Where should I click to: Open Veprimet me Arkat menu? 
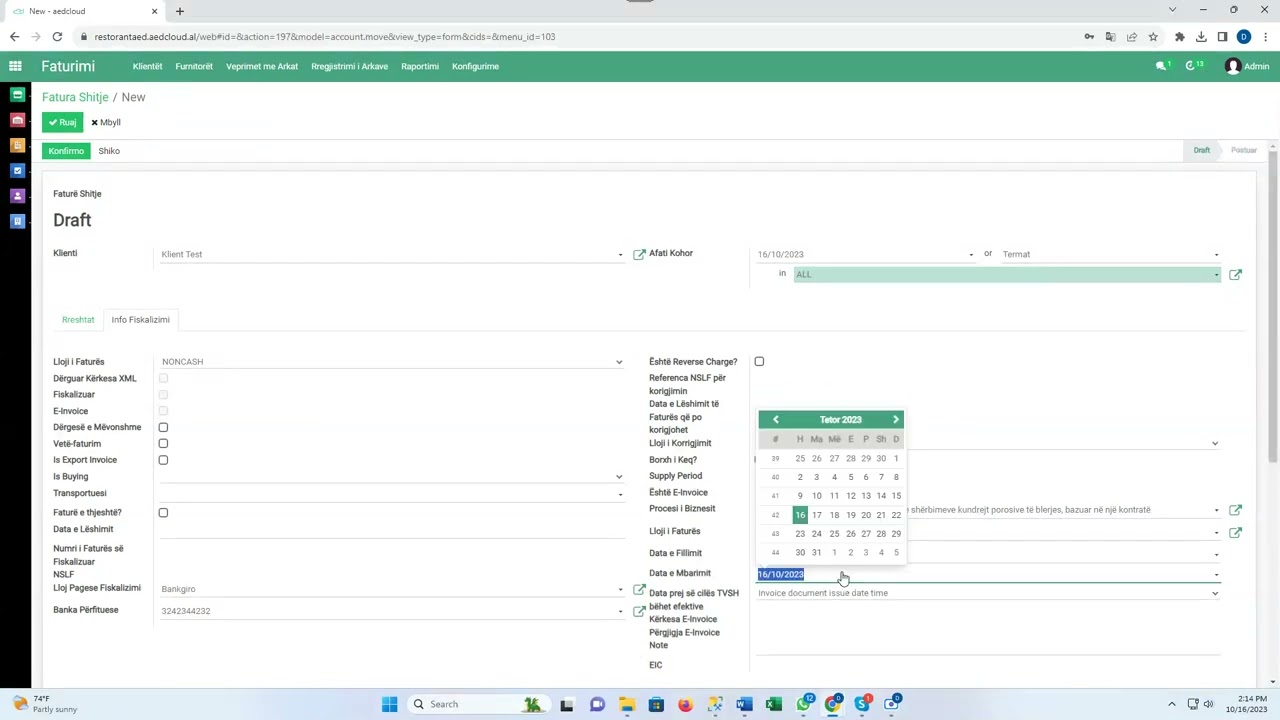tap(262, 66)
